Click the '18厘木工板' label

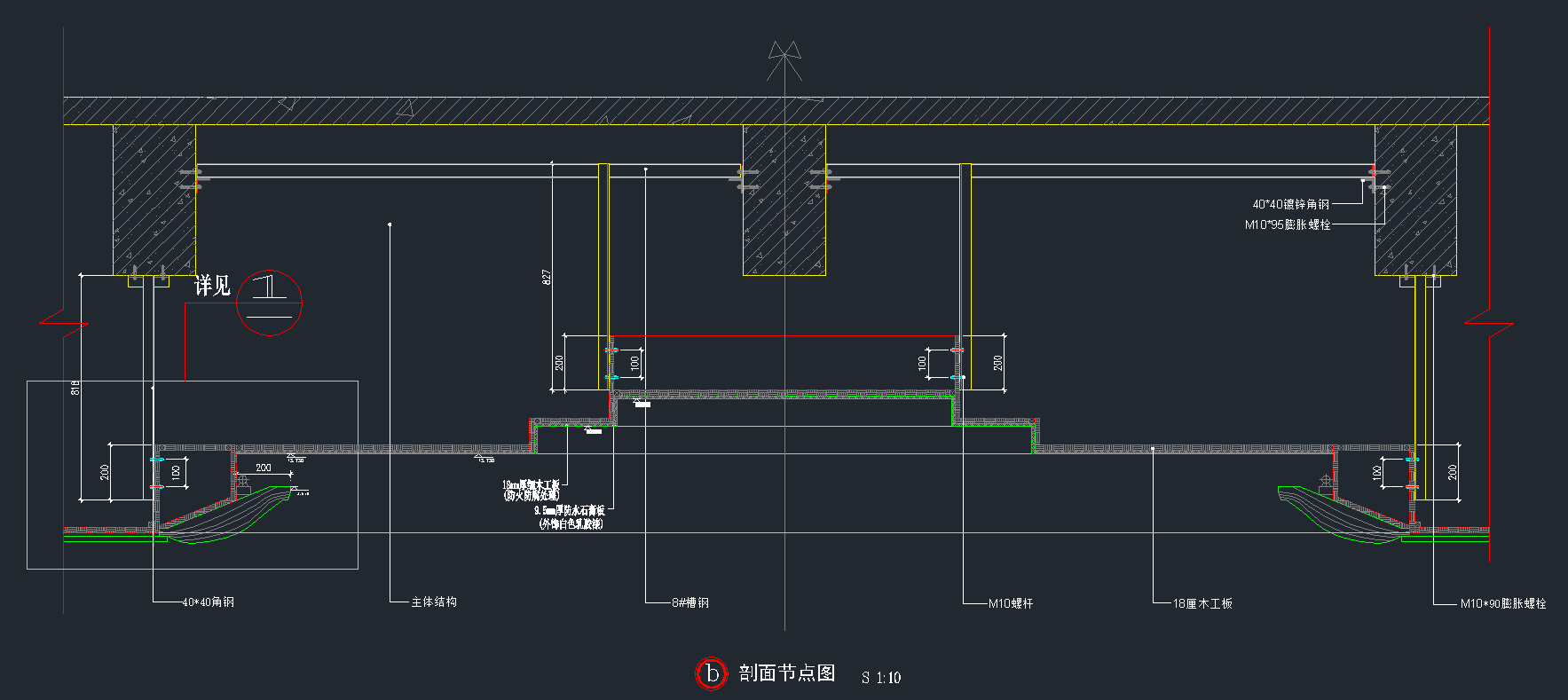(1202, 603)
